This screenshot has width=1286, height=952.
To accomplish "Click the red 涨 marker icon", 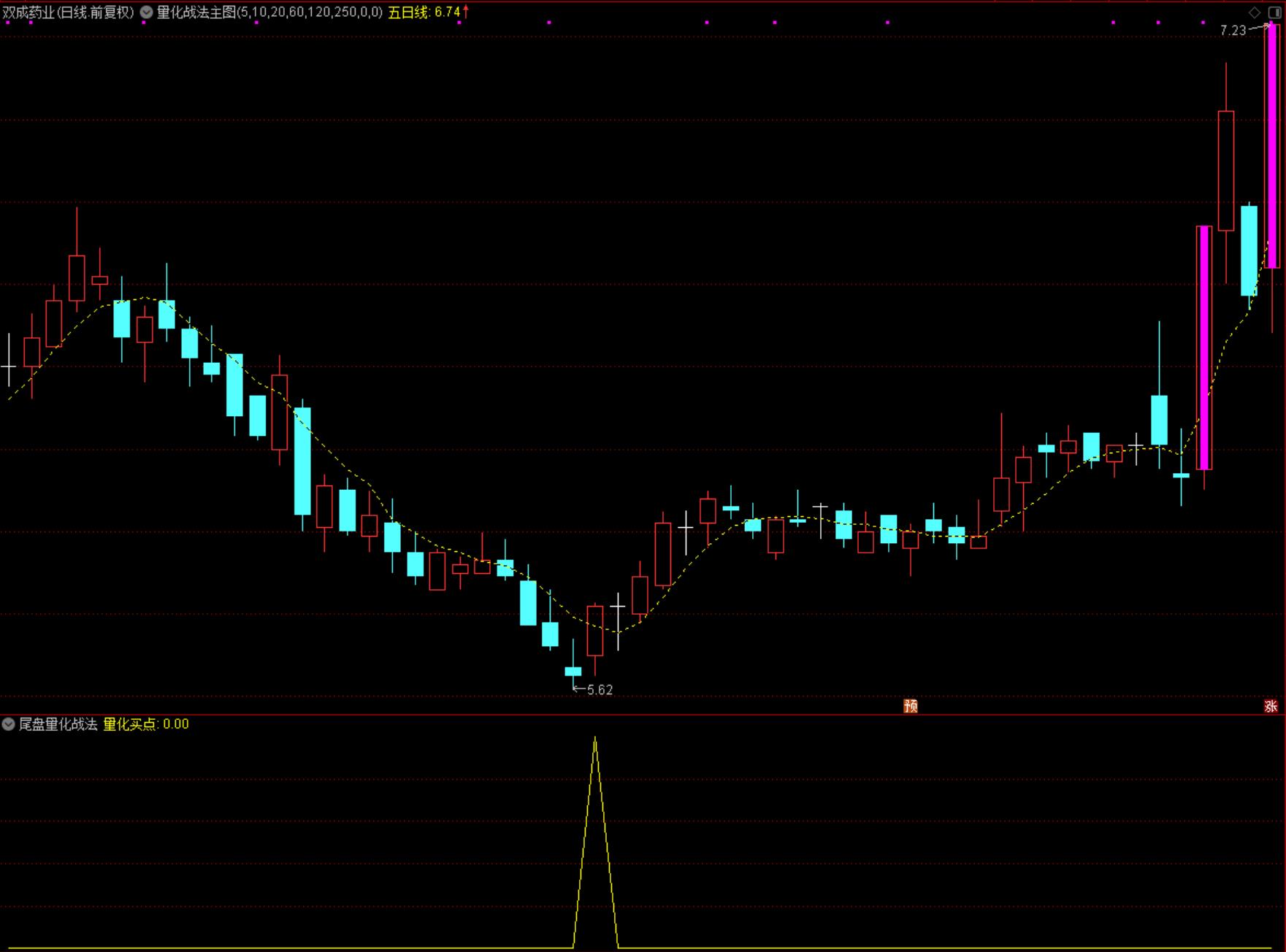I will (1271, 706).
